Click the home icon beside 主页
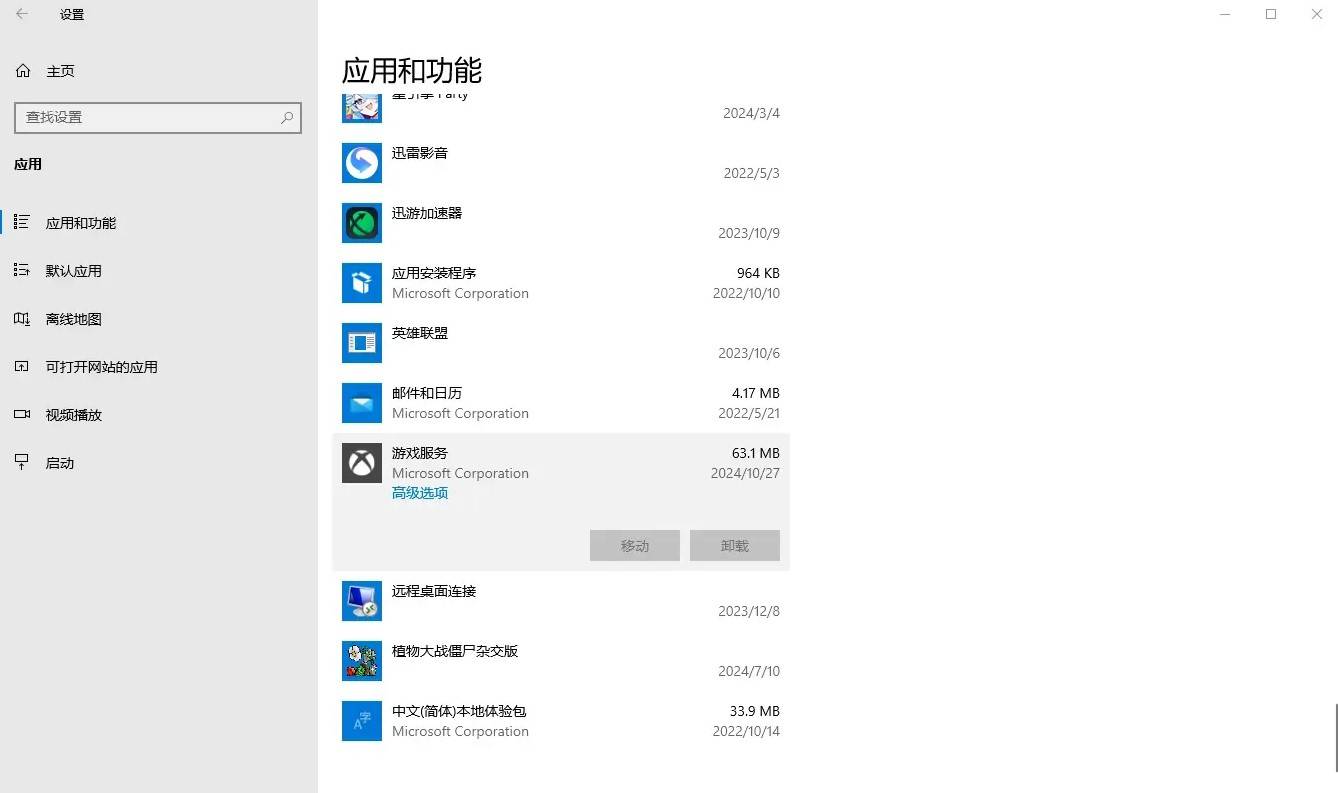Screen dimensions: 1338x793 (x=23, y=71)
